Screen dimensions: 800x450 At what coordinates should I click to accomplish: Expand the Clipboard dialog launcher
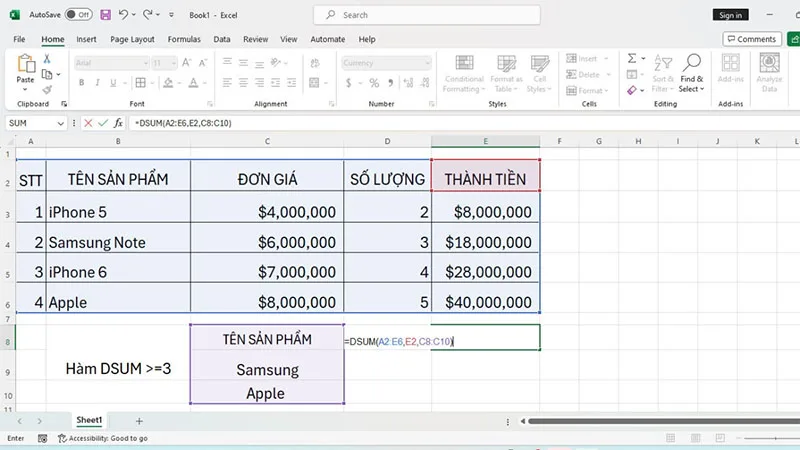point(64,104)
